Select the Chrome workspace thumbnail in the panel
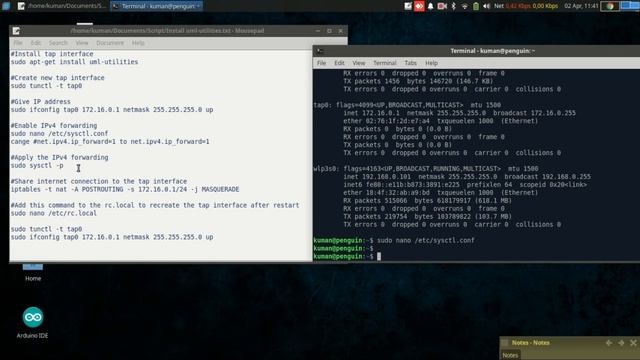The image size is (640, 360). click(x=610, y=6)
